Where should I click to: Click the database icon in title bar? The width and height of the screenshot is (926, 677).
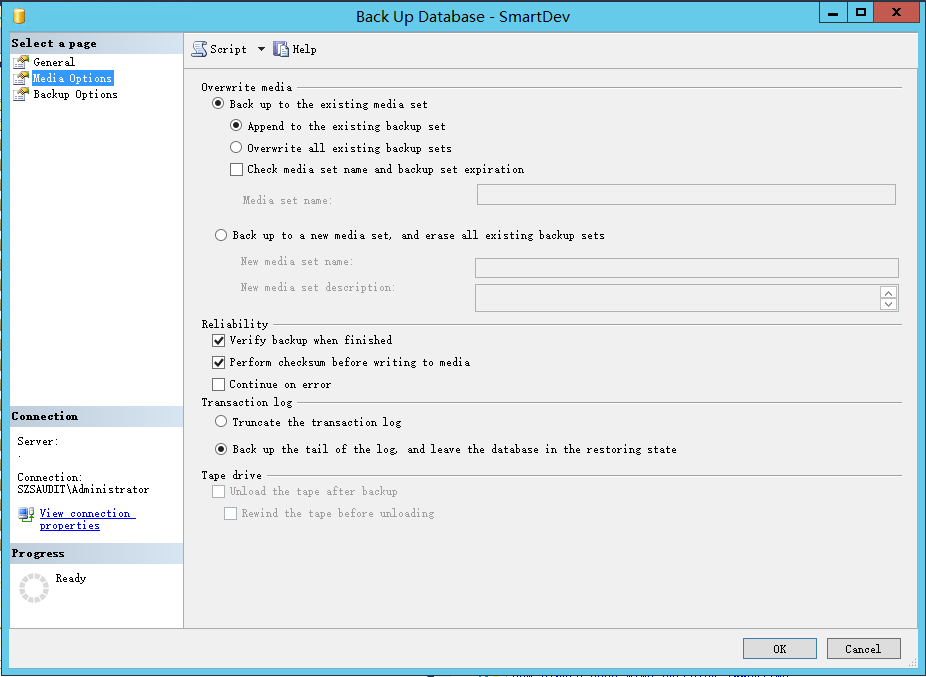pos(20,16)
